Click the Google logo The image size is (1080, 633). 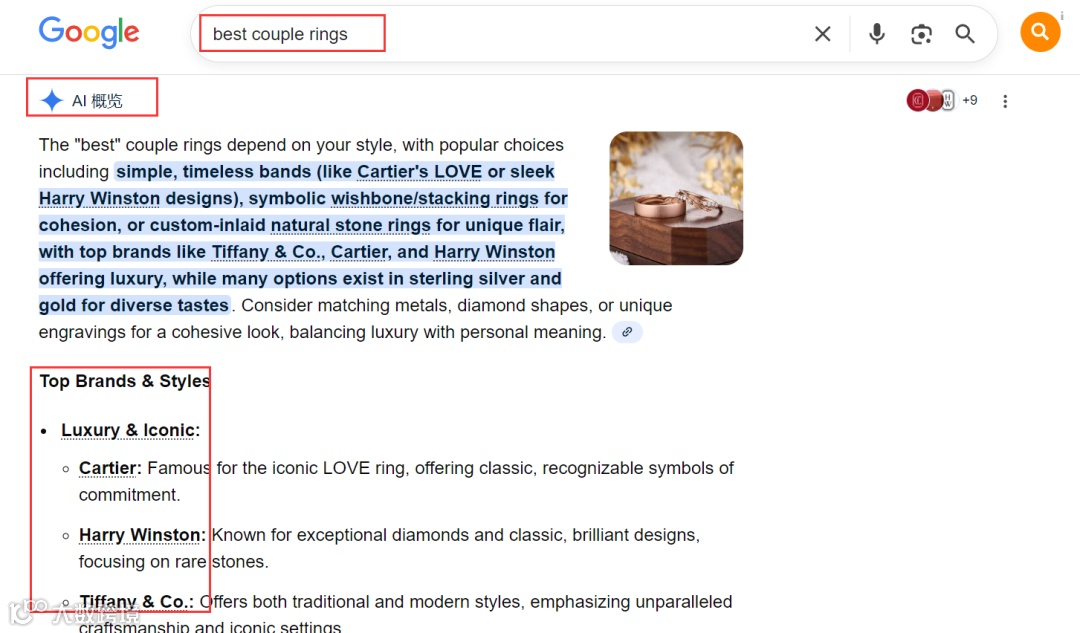point(89,32)
